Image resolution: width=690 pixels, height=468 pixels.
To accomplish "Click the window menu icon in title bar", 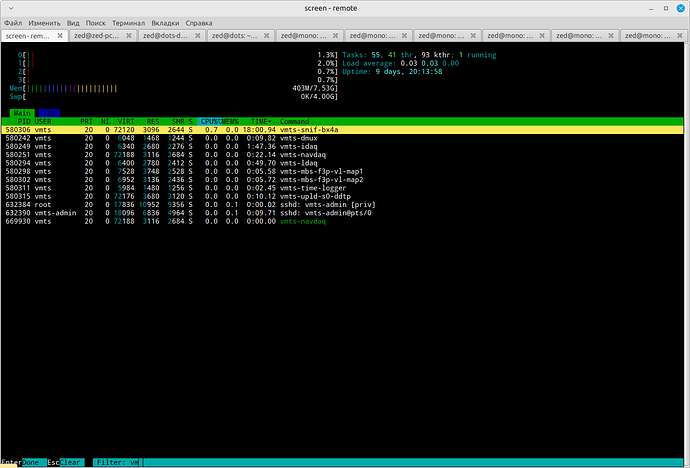I will 9,7.
